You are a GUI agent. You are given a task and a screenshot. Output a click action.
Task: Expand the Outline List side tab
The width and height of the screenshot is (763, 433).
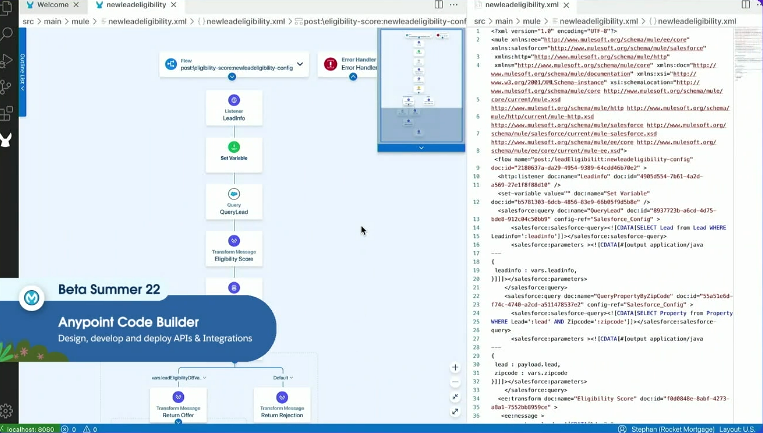pyautogui.click(x=22, y=72)
